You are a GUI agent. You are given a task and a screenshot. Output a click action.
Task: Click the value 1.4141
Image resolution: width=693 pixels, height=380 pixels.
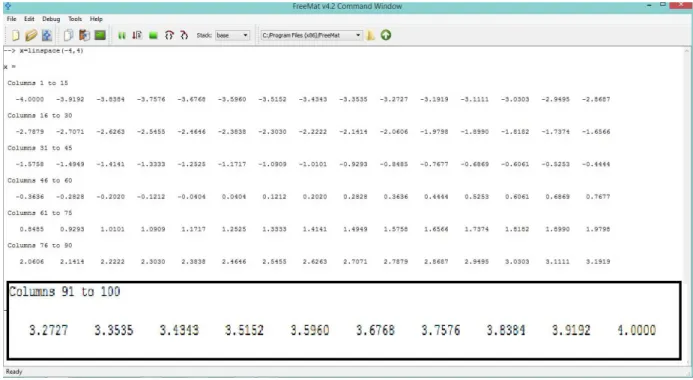point(315,229)
